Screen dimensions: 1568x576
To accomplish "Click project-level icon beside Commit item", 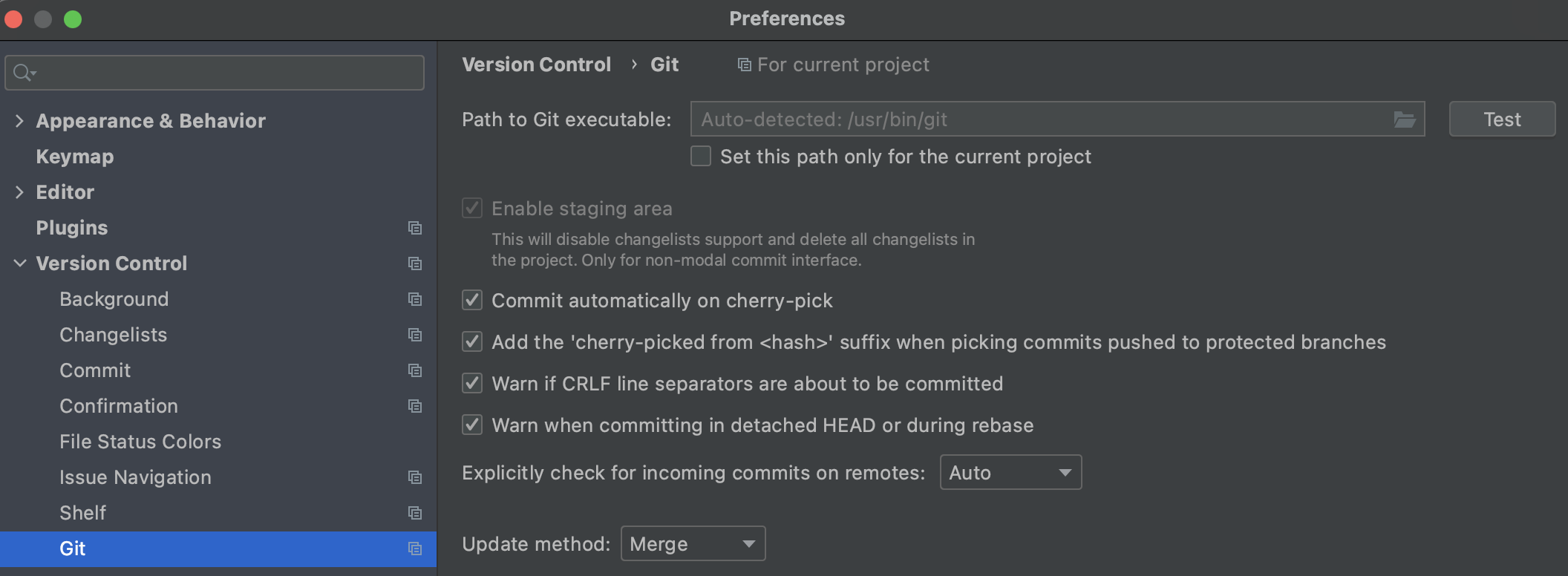I will 415,370.
